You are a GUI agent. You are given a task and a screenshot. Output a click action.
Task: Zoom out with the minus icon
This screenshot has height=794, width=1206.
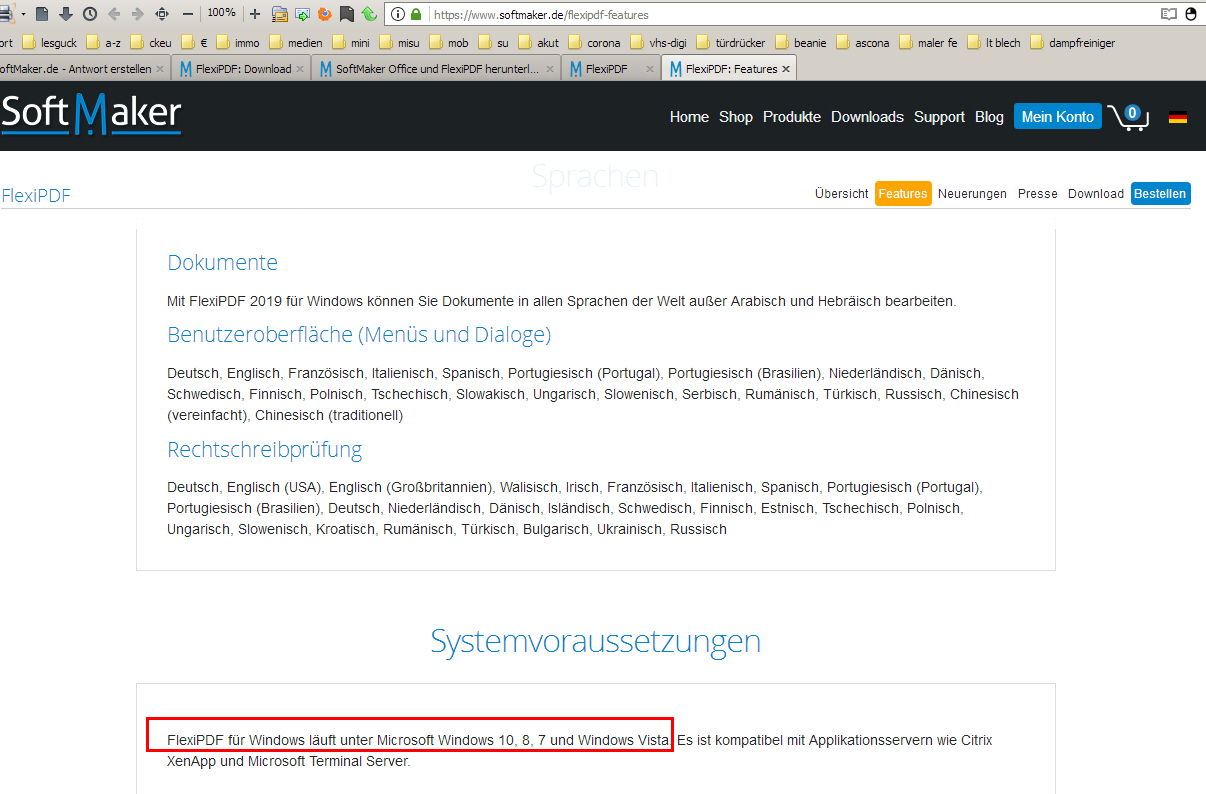(187, 14)
